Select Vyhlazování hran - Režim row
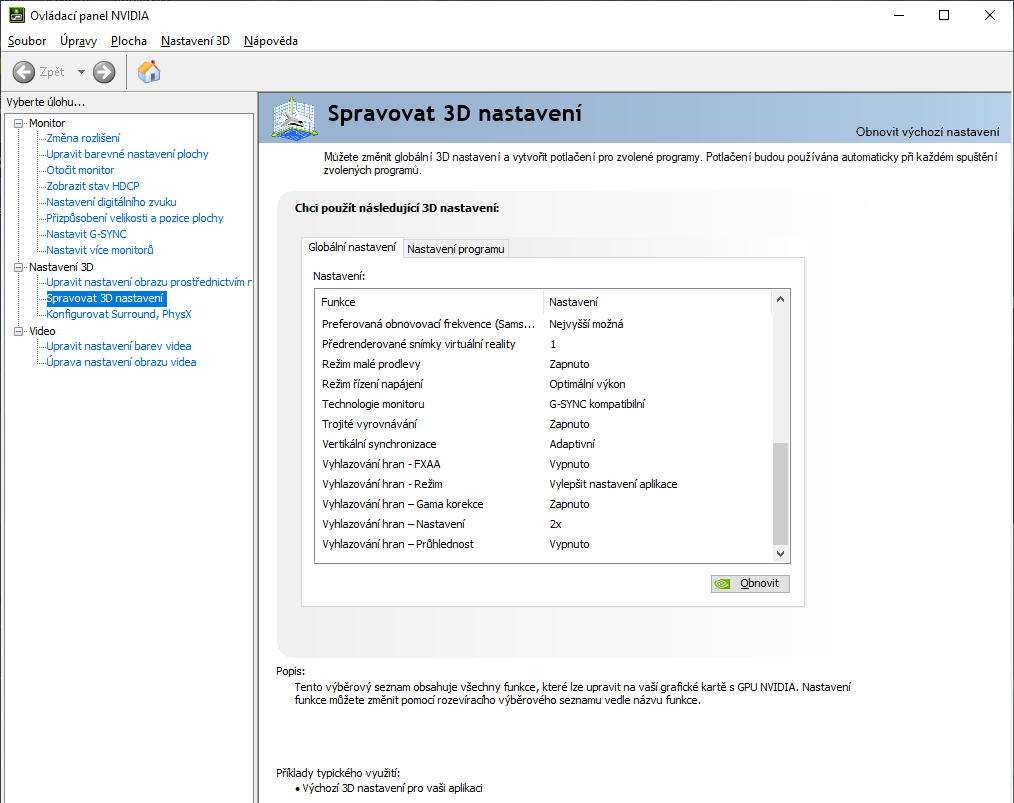Image resolution: width=1014 pixels, height=803 pixels. coord(543,484)
